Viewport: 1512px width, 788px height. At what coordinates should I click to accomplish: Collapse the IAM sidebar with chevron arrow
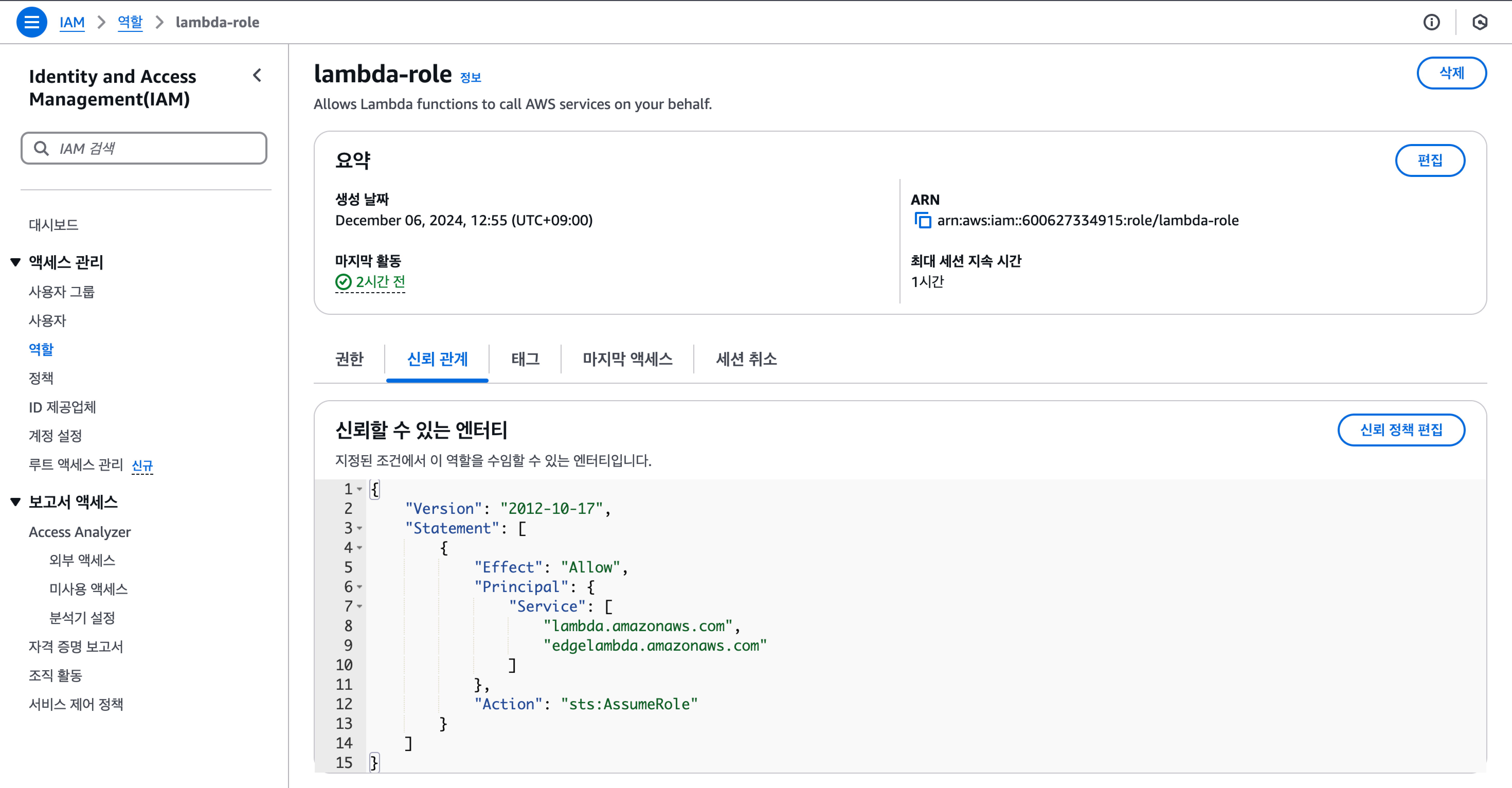click(x=257, y=75)
